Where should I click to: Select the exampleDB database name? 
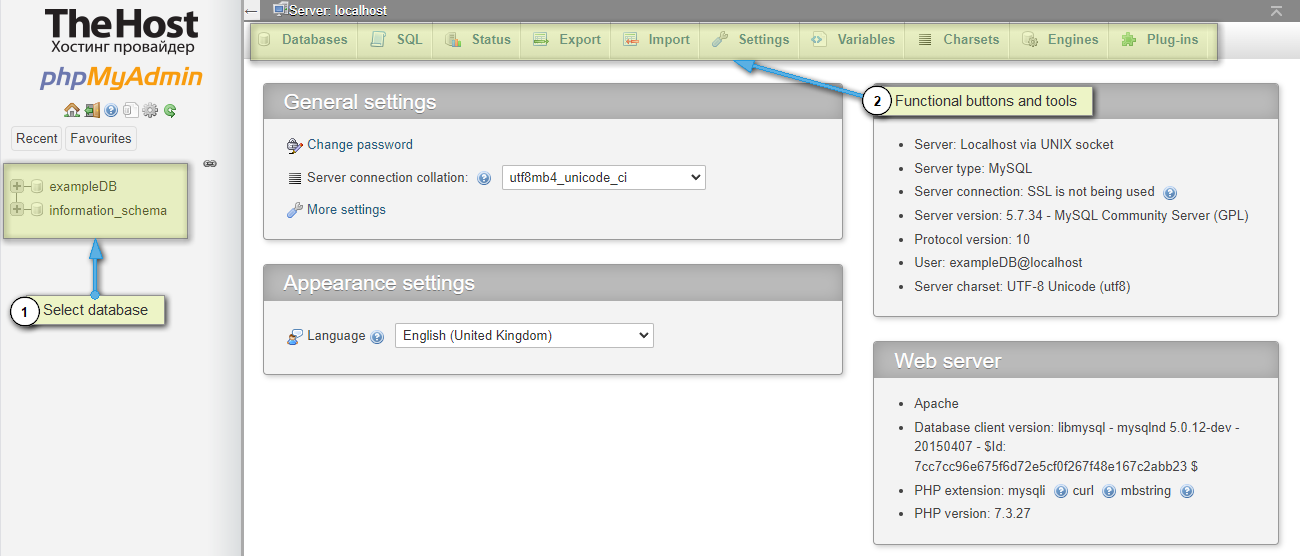click(83, 186)
